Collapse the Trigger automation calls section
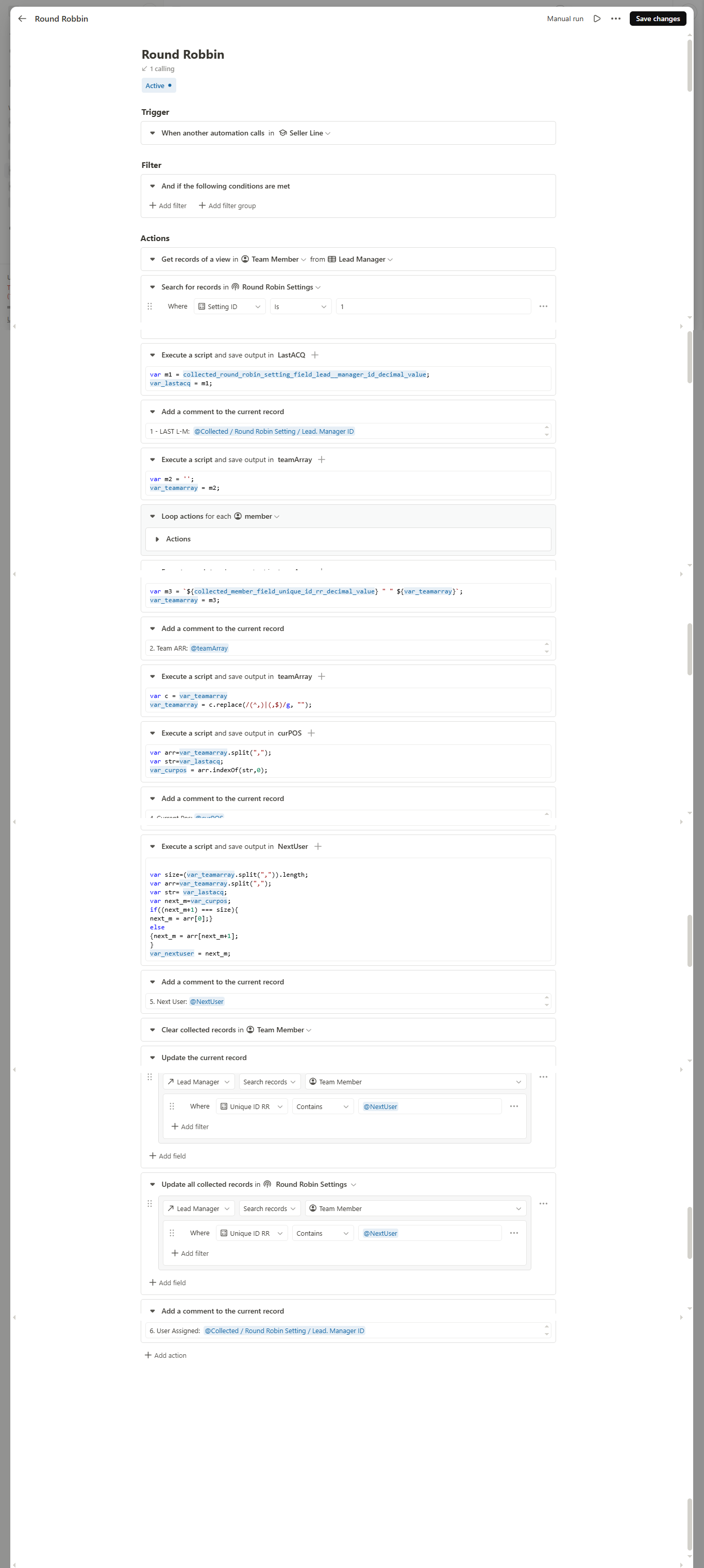 [153, 133]
